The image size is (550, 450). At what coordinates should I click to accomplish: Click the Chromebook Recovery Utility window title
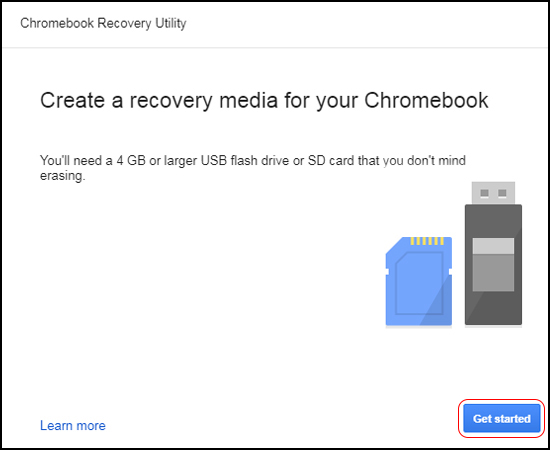click(103, 23)
